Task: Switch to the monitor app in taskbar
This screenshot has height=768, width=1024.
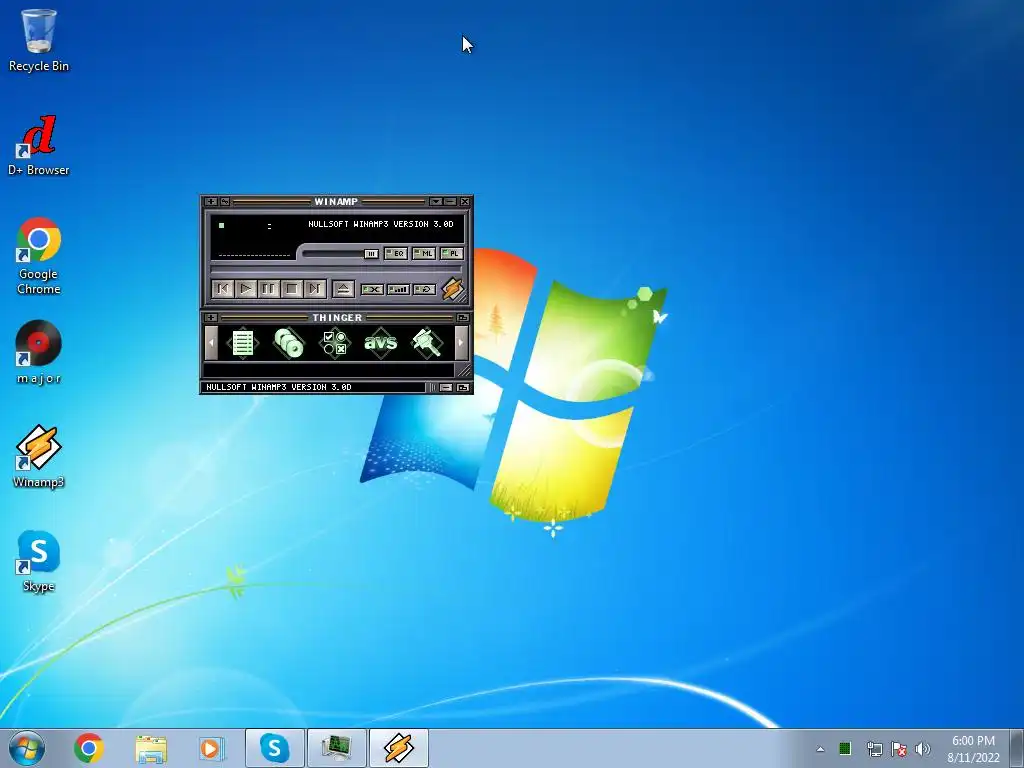Action: click(x=336, y=748)
